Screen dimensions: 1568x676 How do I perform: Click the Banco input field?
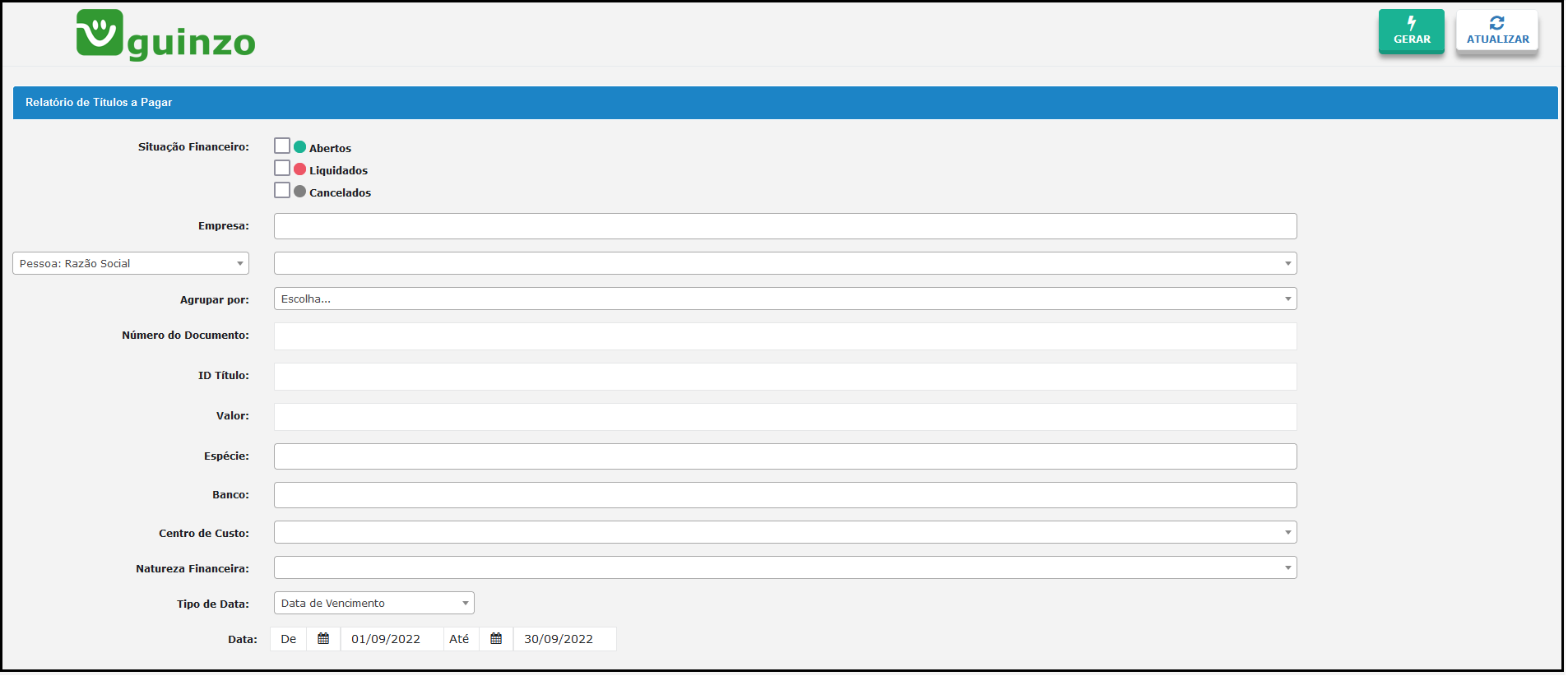(785, 495)
